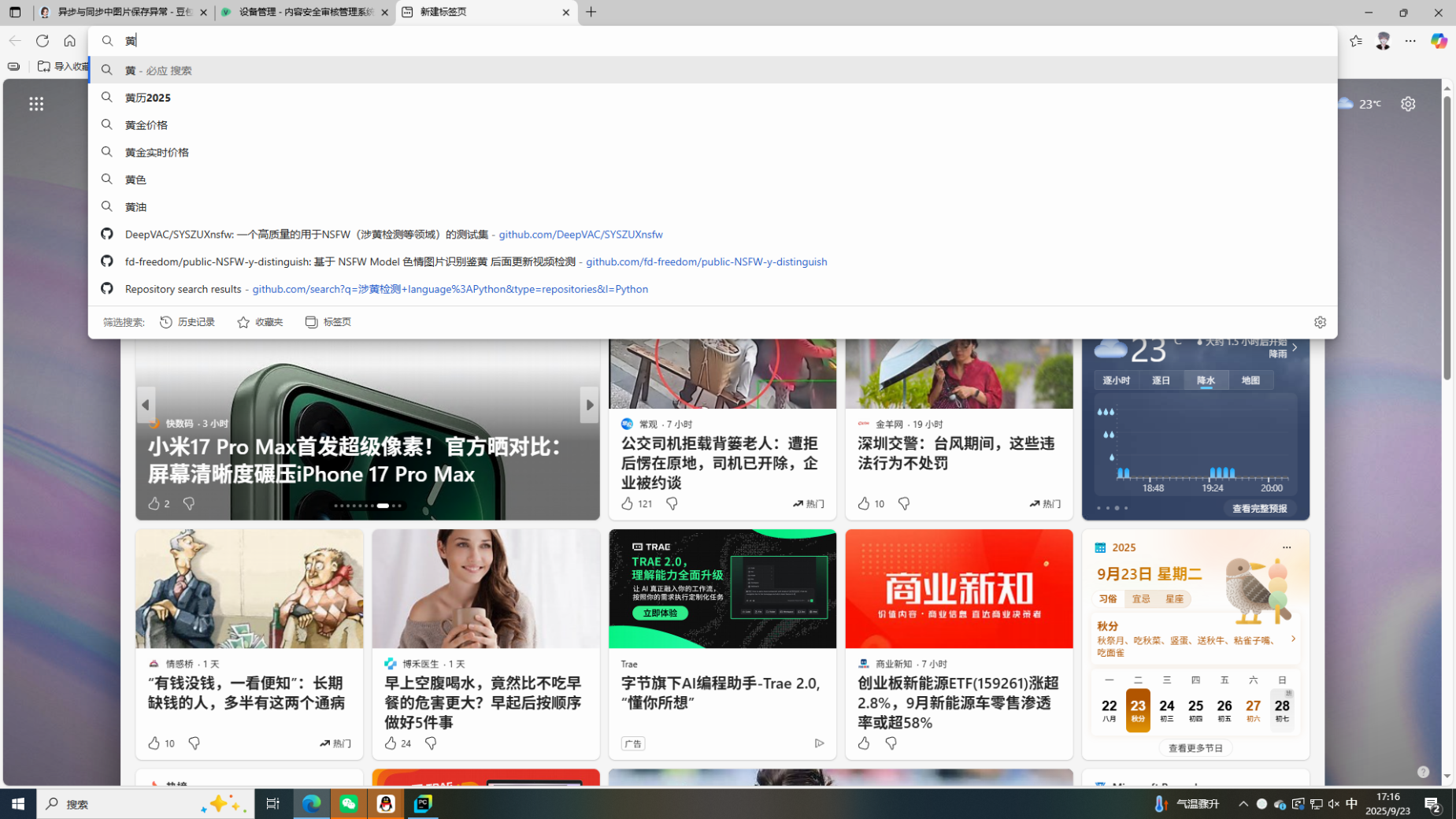
Task: Open browser Settings and more menu
Action: [x=1410, y=41]
